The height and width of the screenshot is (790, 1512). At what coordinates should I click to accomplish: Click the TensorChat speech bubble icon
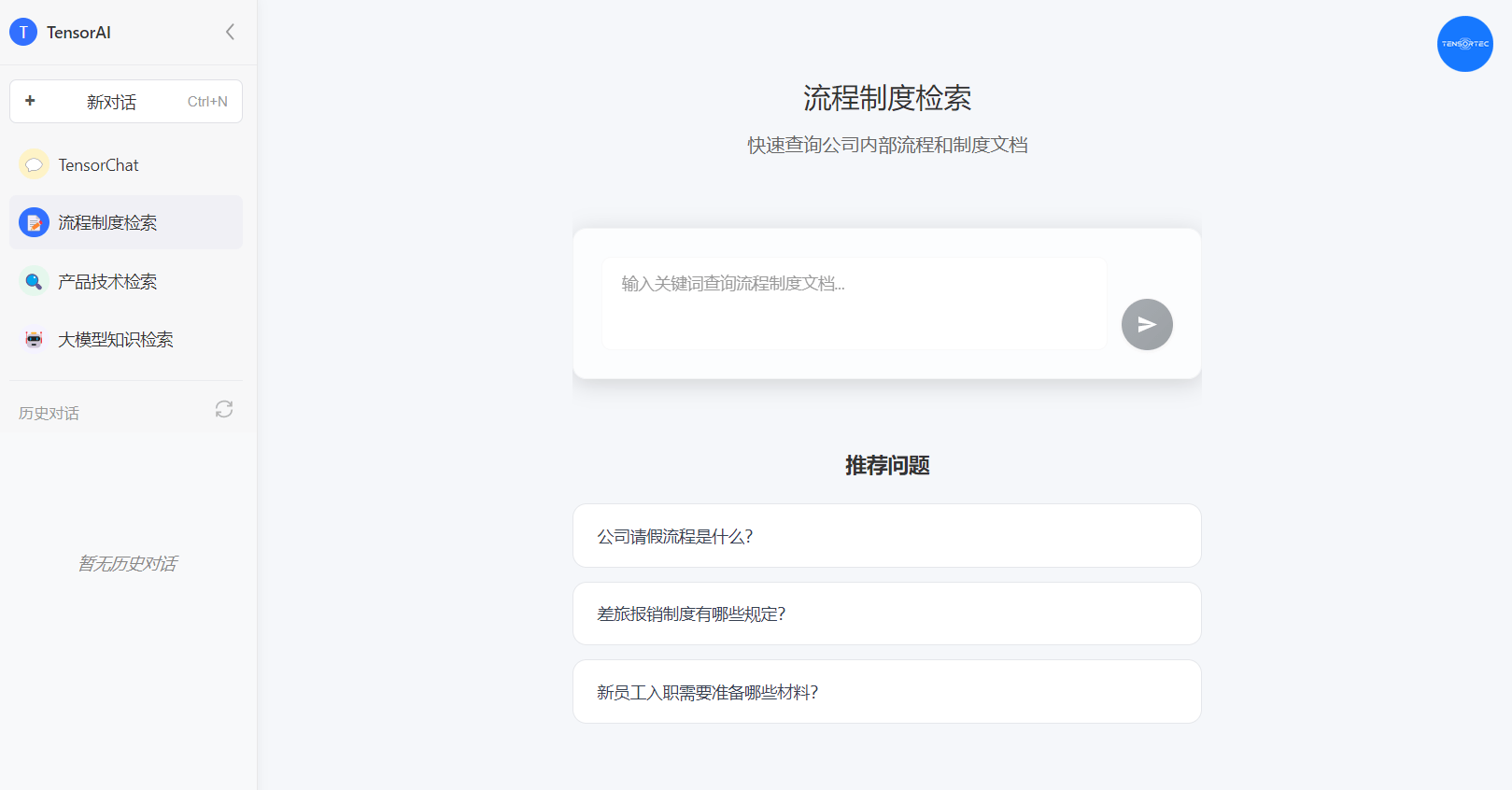point(34,165)
